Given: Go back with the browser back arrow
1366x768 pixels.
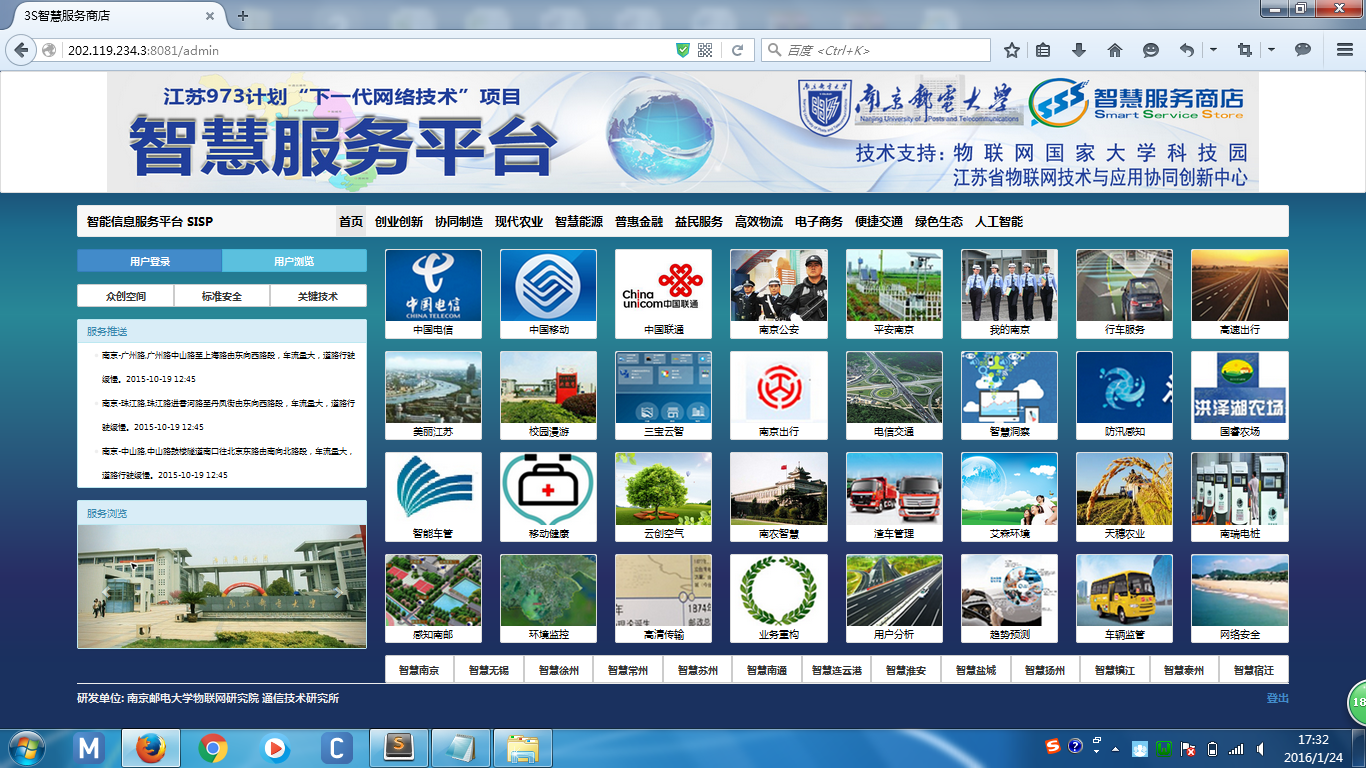Looking at the screenshot, I should [21, 50].
